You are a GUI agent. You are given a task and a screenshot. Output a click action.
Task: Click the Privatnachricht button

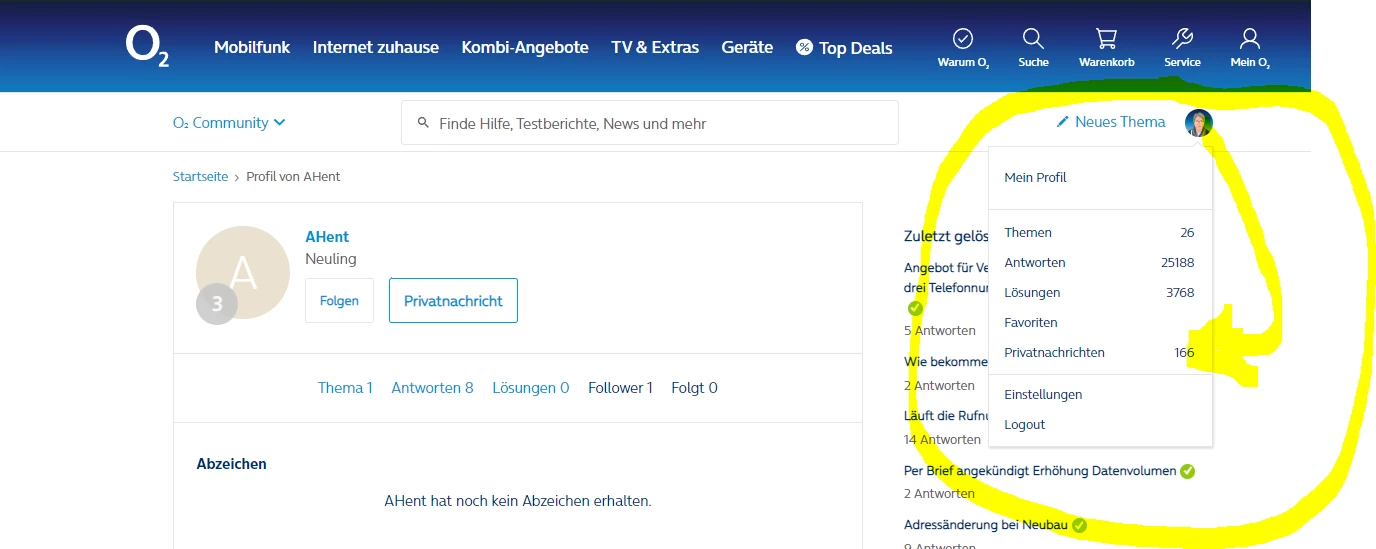point(453,300)
